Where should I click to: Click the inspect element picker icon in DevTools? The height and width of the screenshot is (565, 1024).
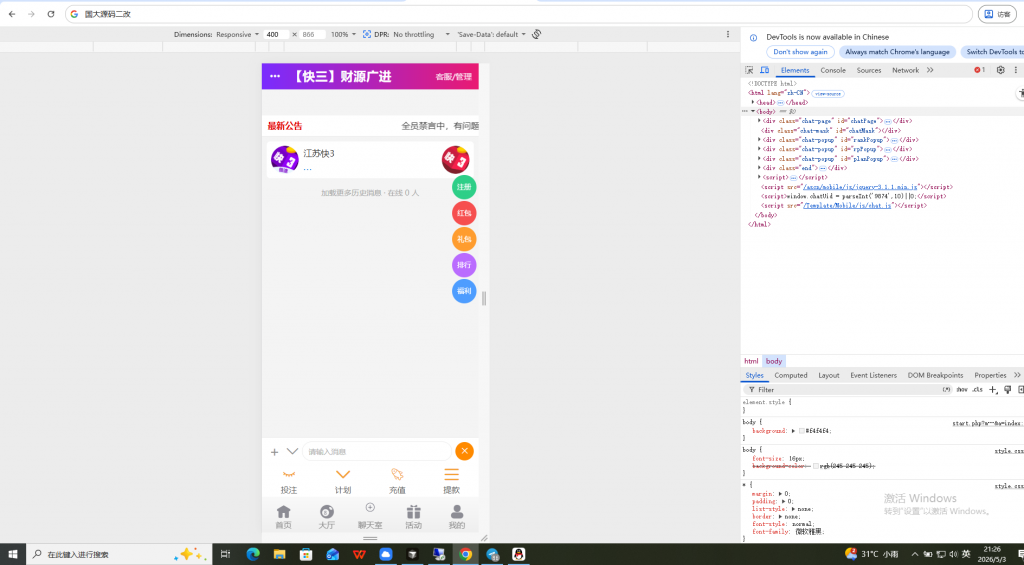749,70
